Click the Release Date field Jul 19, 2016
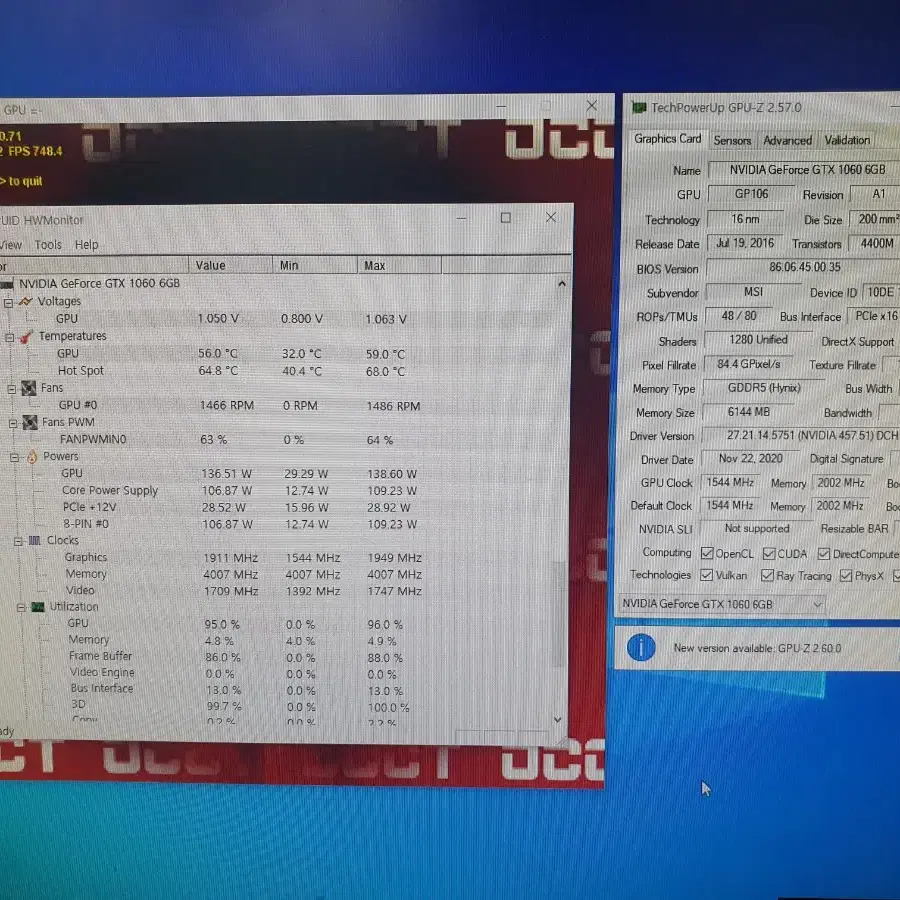The height and width of the screenshot is (900, 900). coord(746,243)
